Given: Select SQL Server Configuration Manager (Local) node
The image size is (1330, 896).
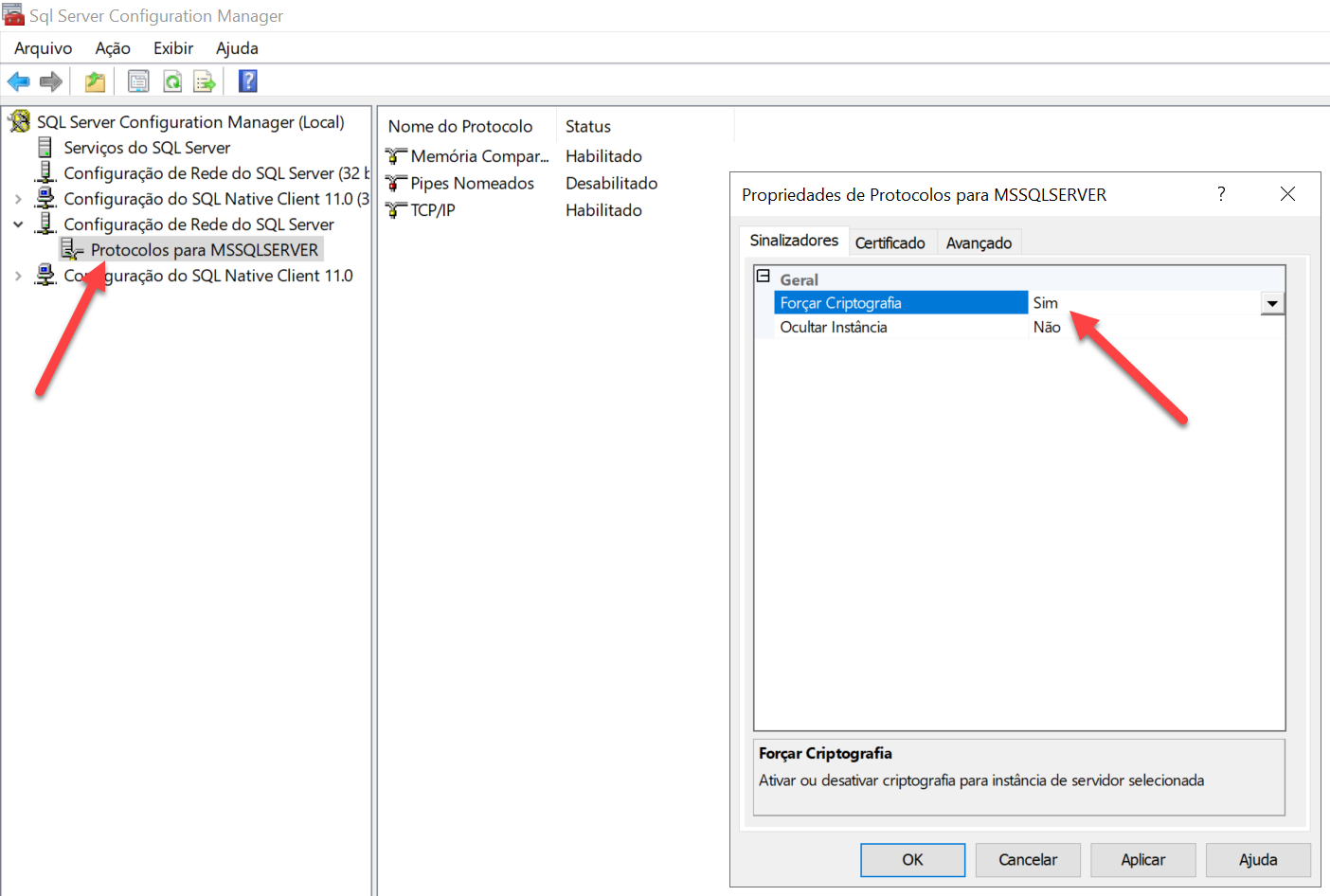Looking at the screenshot, I should (x=190, y=122).
